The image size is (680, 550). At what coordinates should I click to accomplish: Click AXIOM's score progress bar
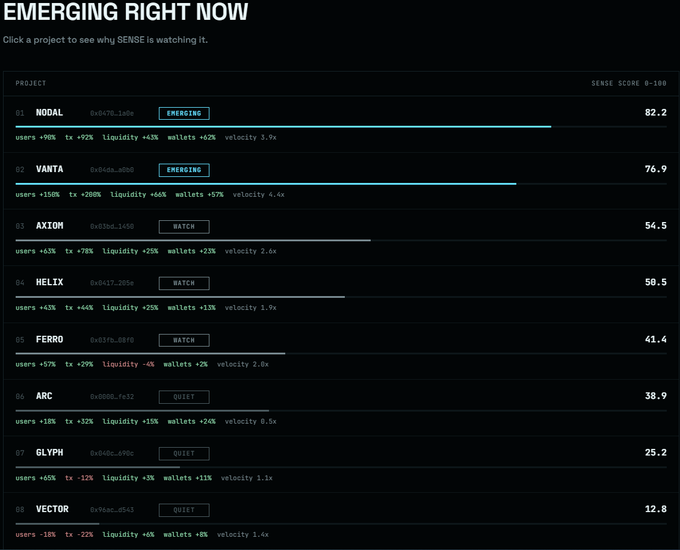coord(341,240)
